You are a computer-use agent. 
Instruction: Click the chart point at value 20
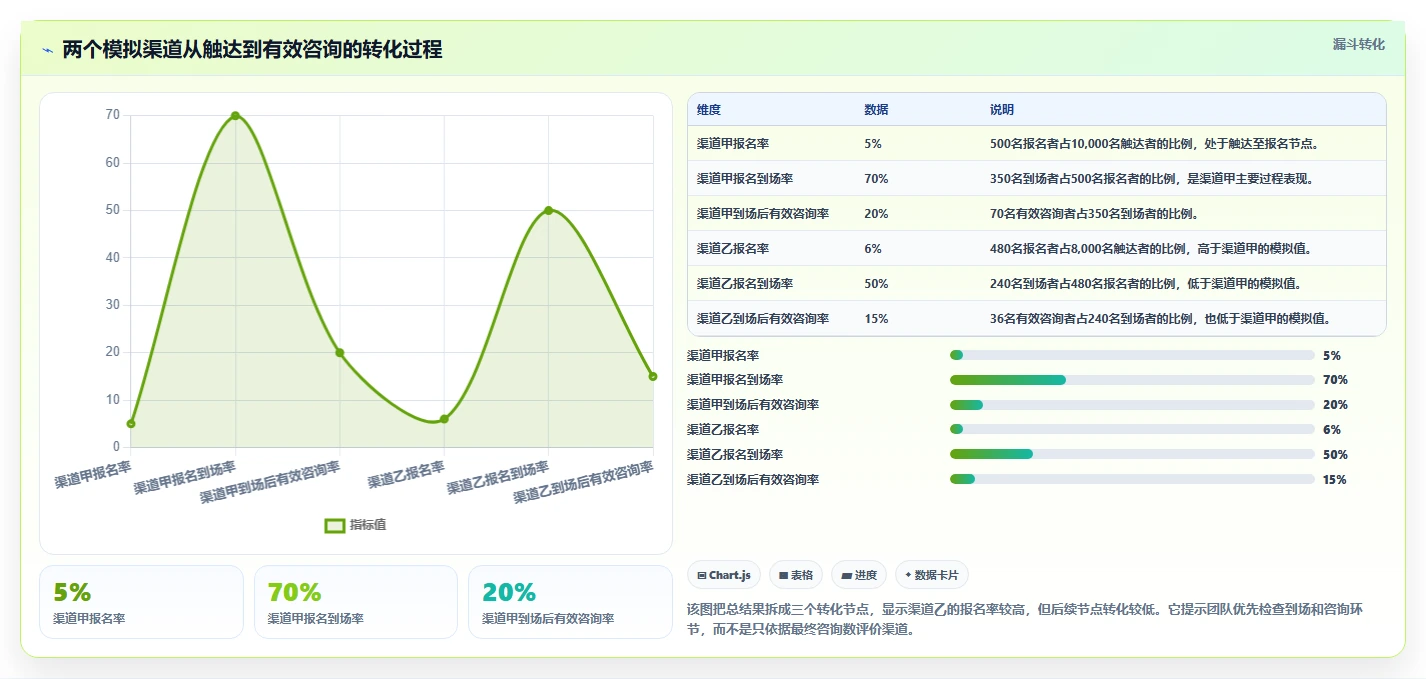coord(340,352)
